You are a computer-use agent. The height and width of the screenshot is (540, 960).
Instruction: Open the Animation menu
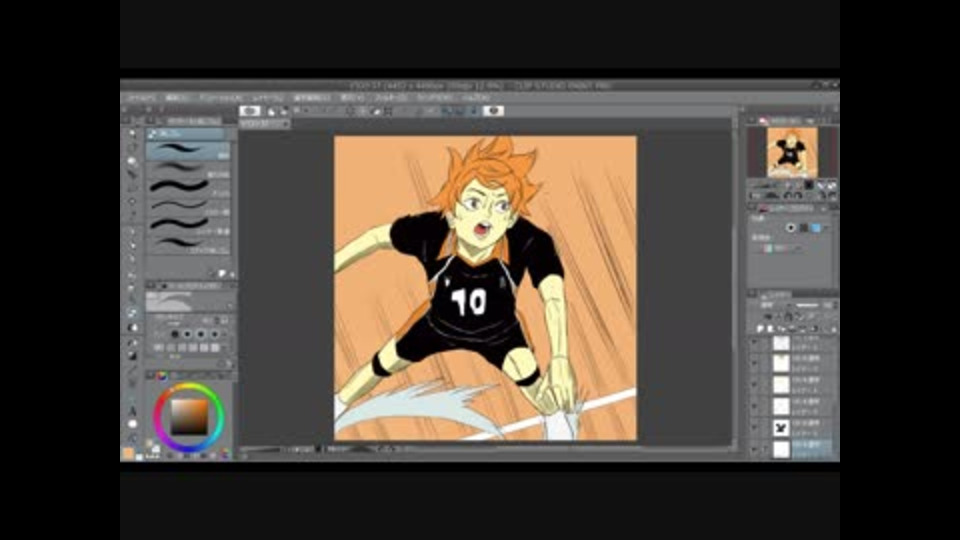[221, 98]
